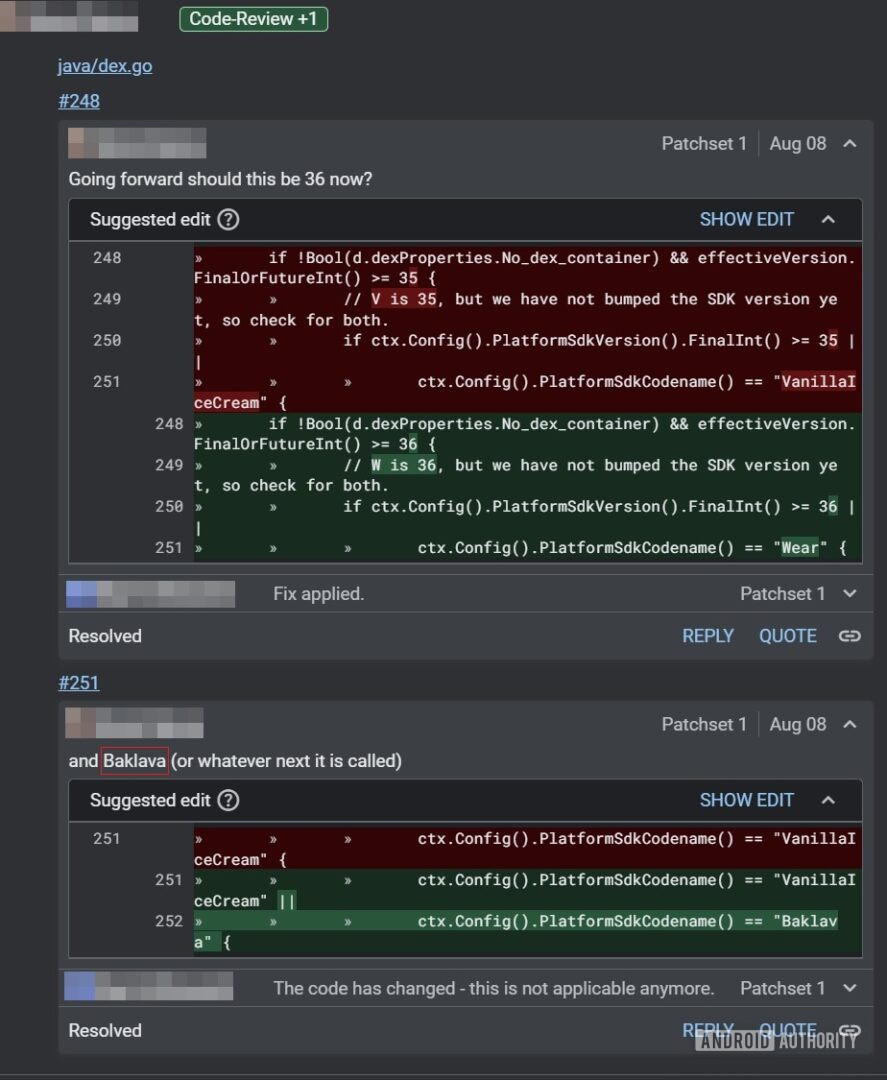The width and height of the screenshot is (887, 1080).
Task: Collapse the second Suggested edit diff
Action: pyautogui.click(x=828, y=800)
